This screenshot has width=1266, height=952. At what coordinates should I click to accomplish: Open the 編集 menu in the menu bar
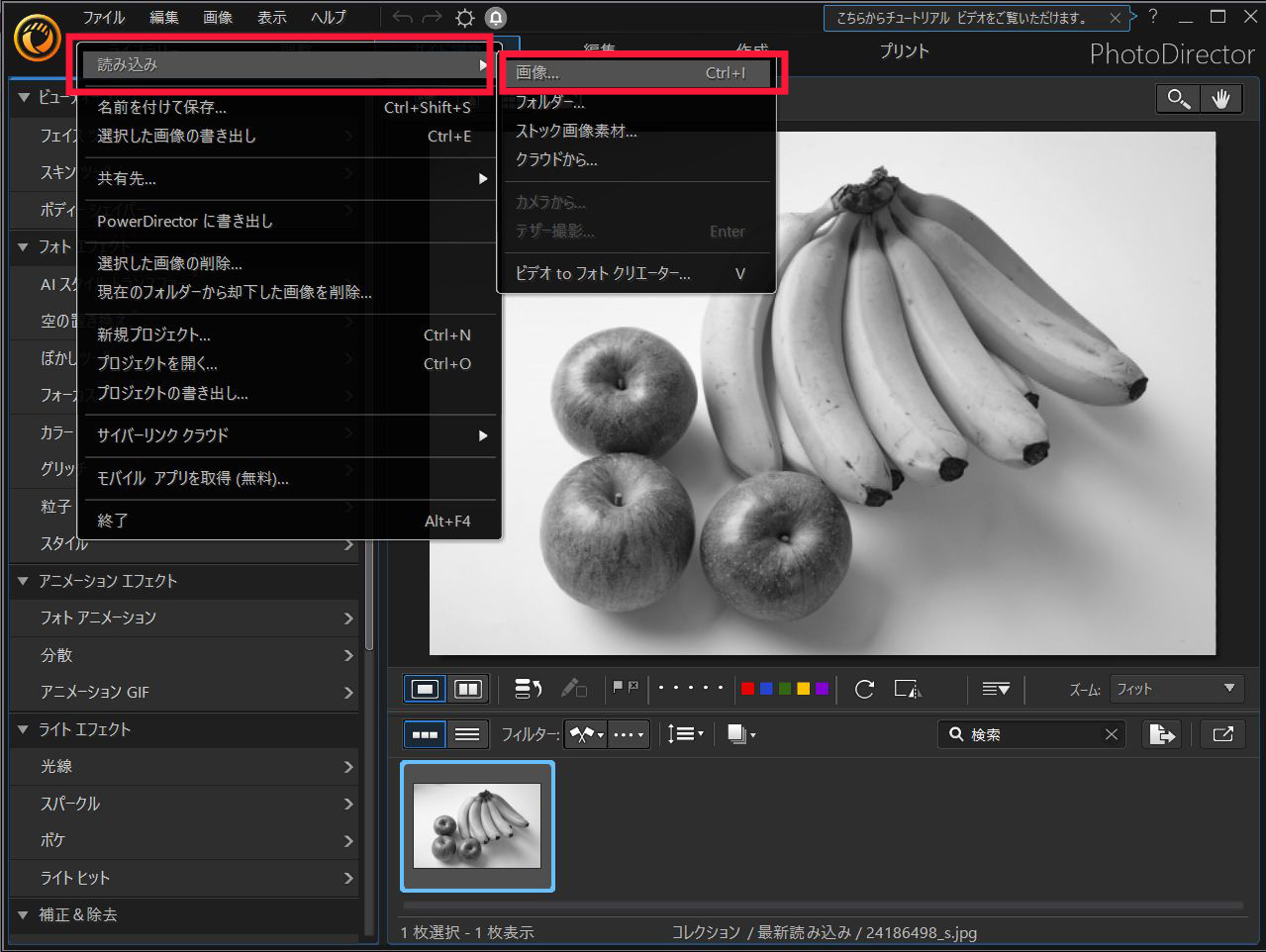[164, 18]
